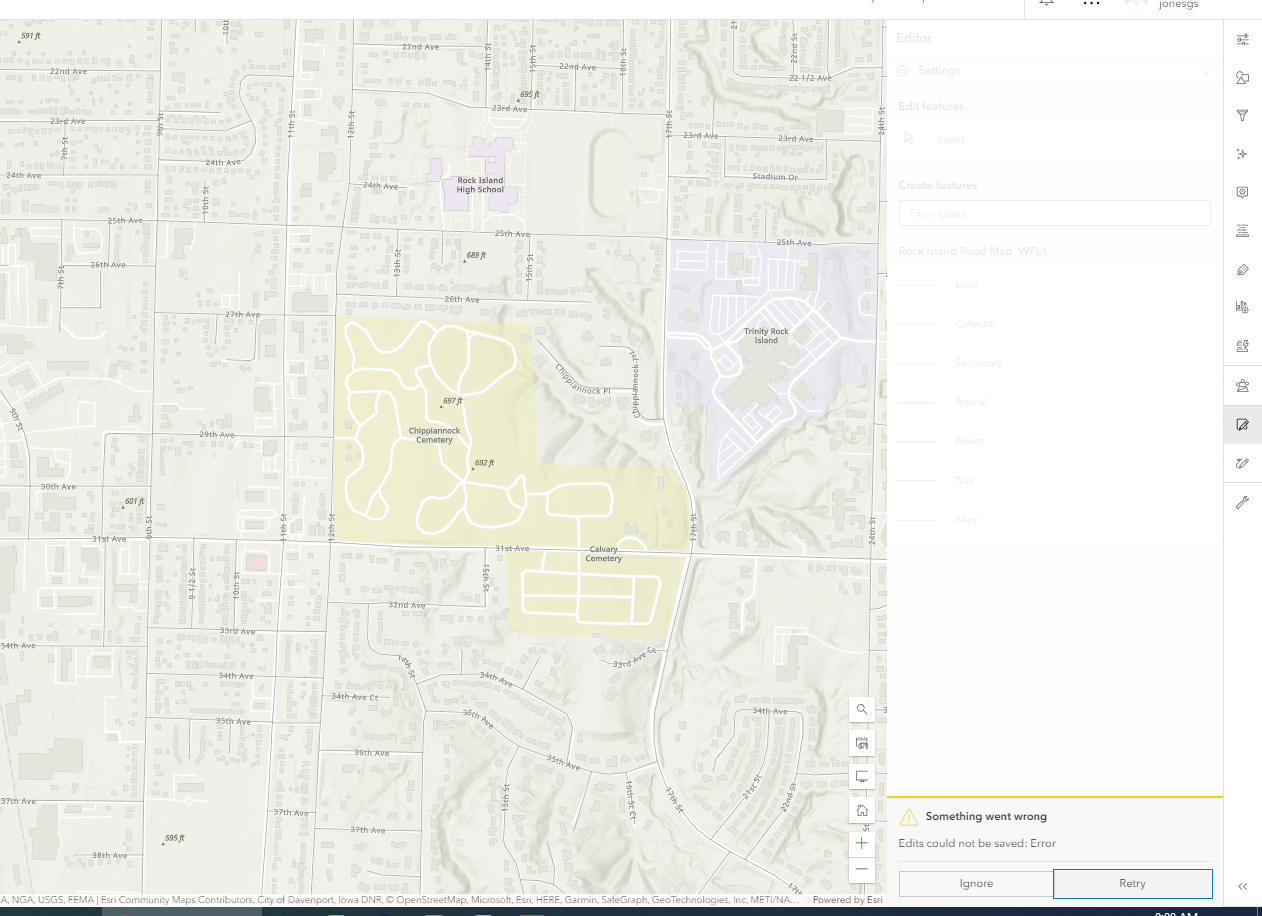This screenshot has height=916, width=1262.
Task: Ignore the edit save error
Action: 976,883
